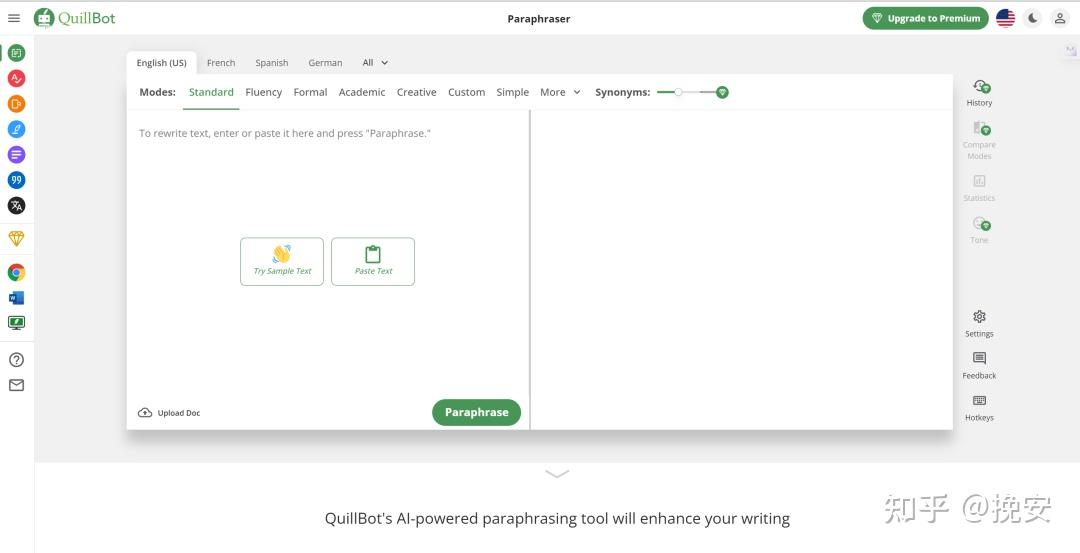Click the Paraphrase button

click(476, 413)
